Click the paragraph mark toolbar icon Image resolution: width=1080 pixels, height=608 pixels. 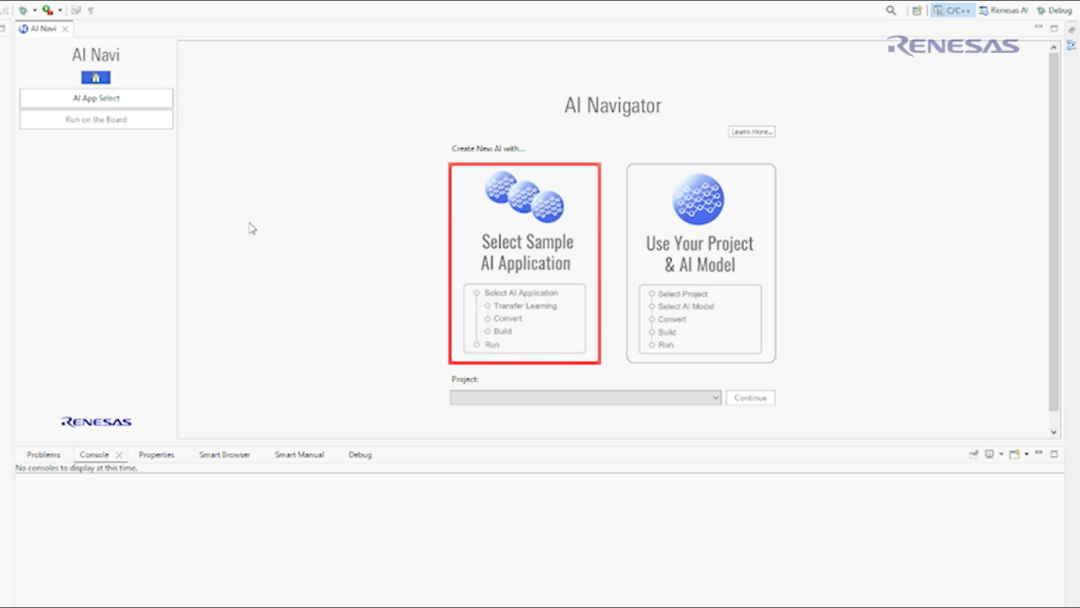91,10
